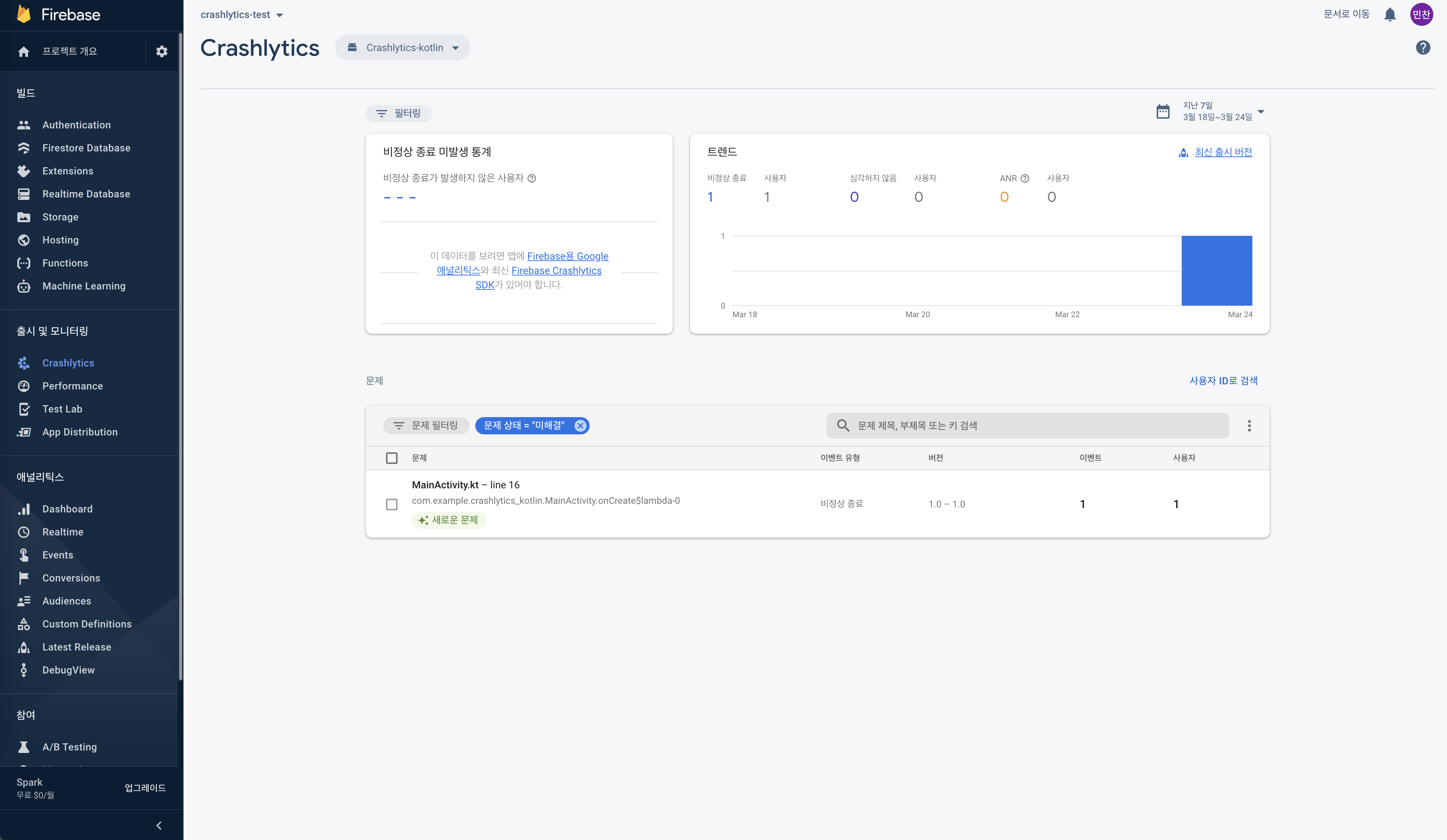
Task: Click the 새로운 문제 new issue badge
Action: tap(449, 520)
